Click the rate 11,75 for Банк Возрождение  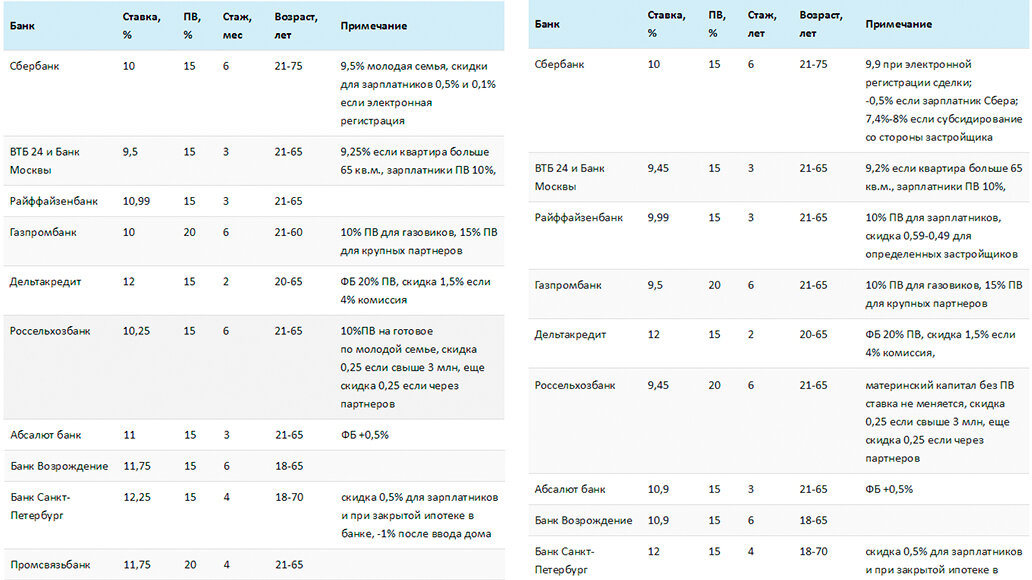[137, 466]
